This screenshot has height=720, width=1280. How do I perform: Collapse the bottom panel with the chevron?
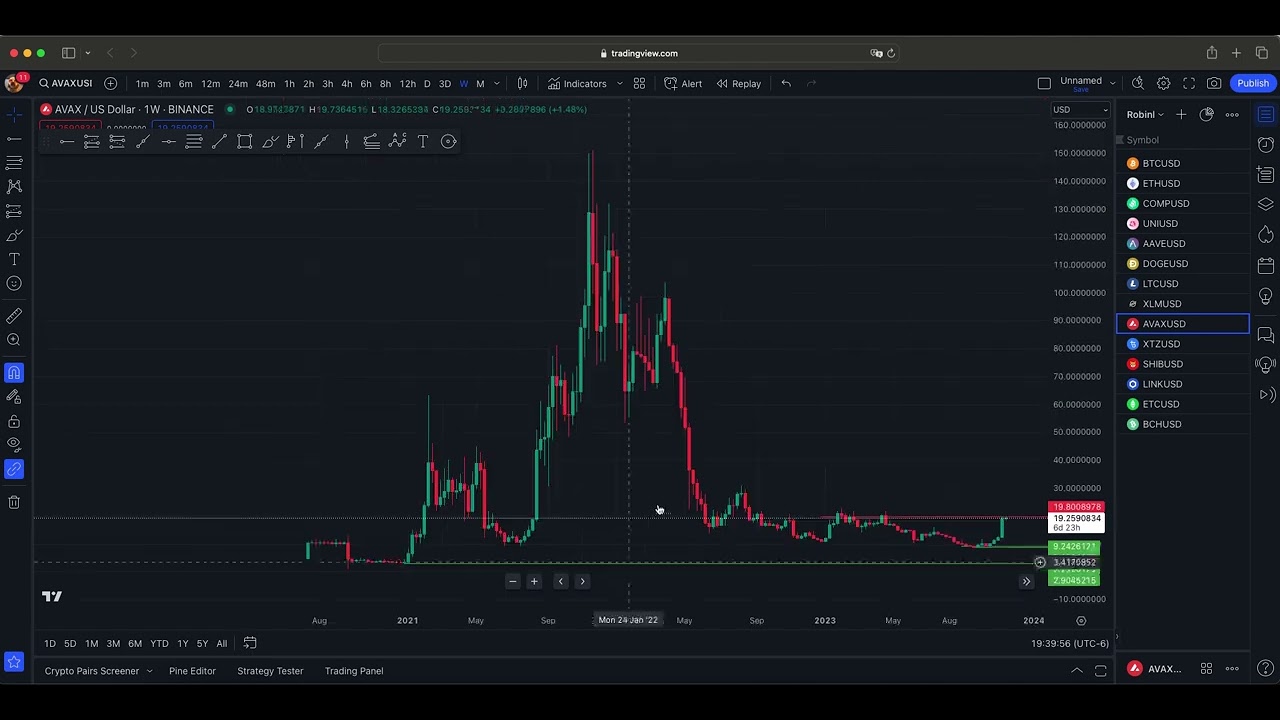click(x=1077, y=670)
